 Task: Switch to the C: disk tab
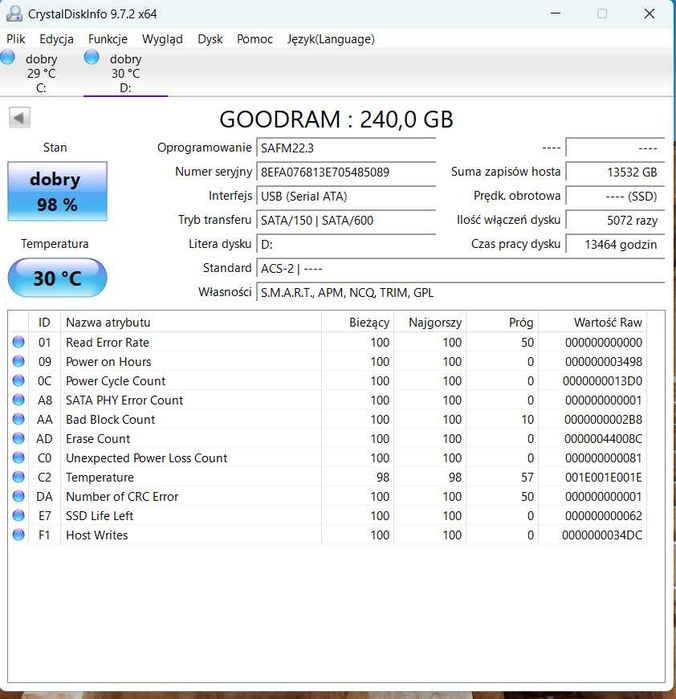click(41, 73)
